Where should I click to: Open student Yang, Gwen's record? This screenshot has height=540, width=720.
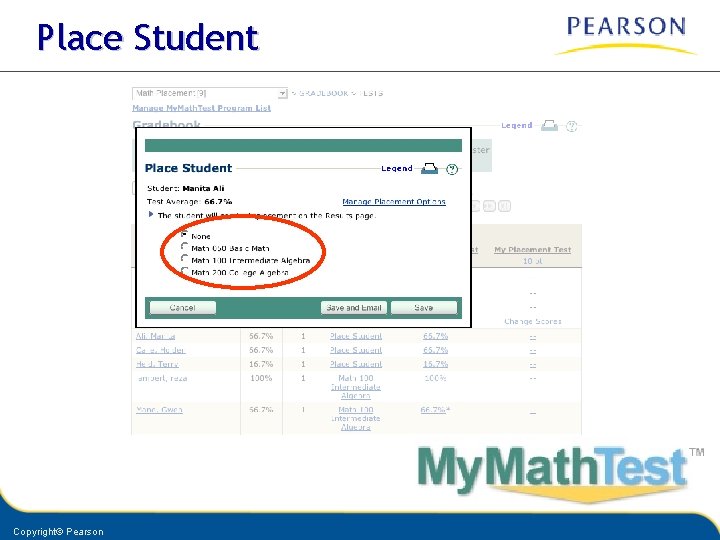[159, 410]
